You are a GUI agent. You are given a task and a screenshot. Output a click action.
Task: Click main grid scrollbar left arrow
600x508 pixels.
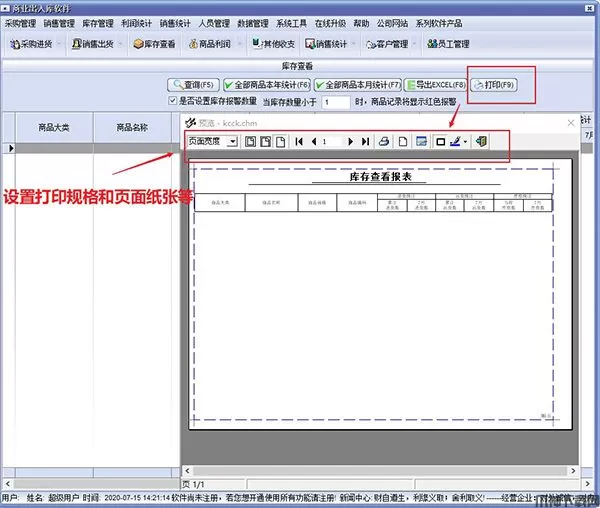[7, 484]
